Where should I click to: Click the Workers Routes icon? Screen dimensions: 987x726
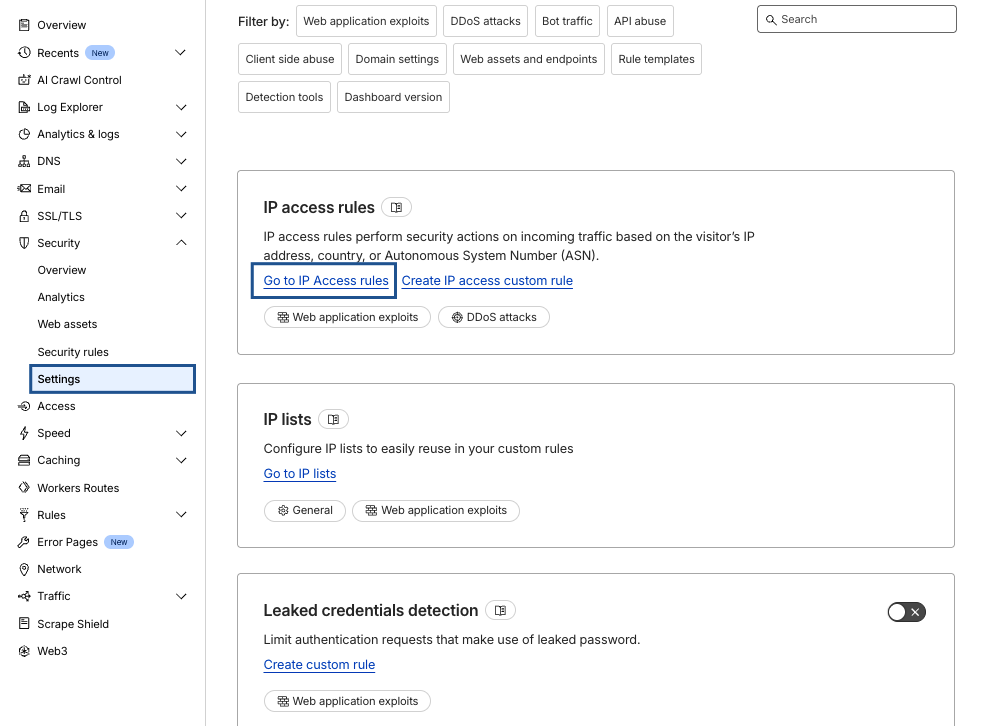[24, 487]
